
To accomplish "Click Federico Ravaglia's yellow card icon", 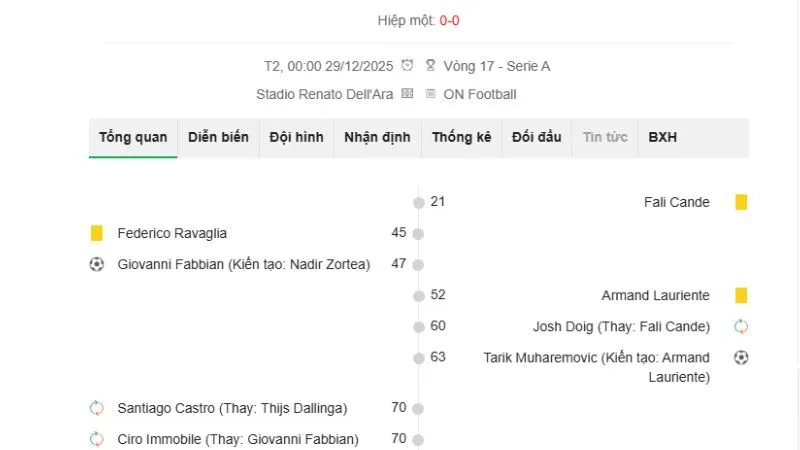I will pyautogui.click(x=97, y=233).
